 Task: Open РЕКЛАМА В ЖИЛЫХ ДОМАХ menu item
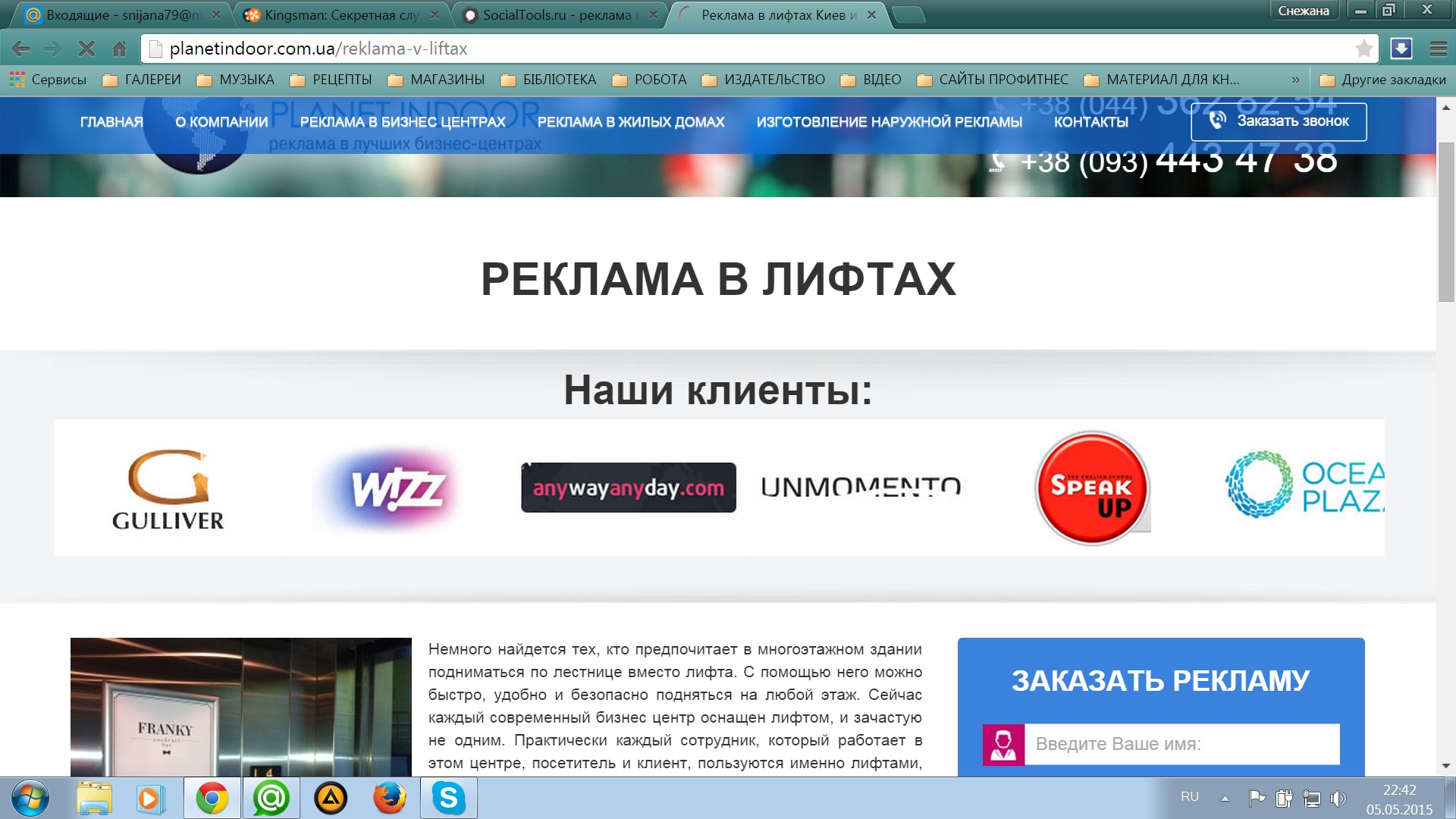coord(631,122)
